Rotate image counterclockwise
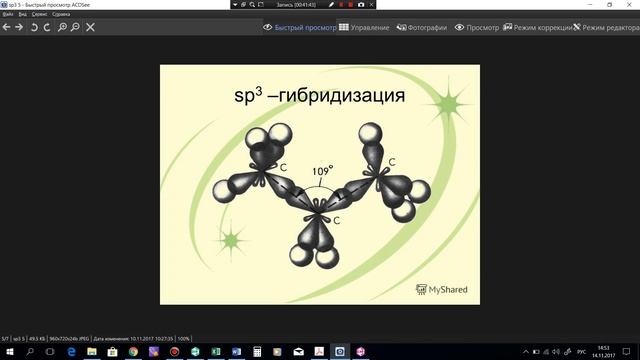Viewport: 640px width, 360px height. pyautogui.click(x=34, y=27)
